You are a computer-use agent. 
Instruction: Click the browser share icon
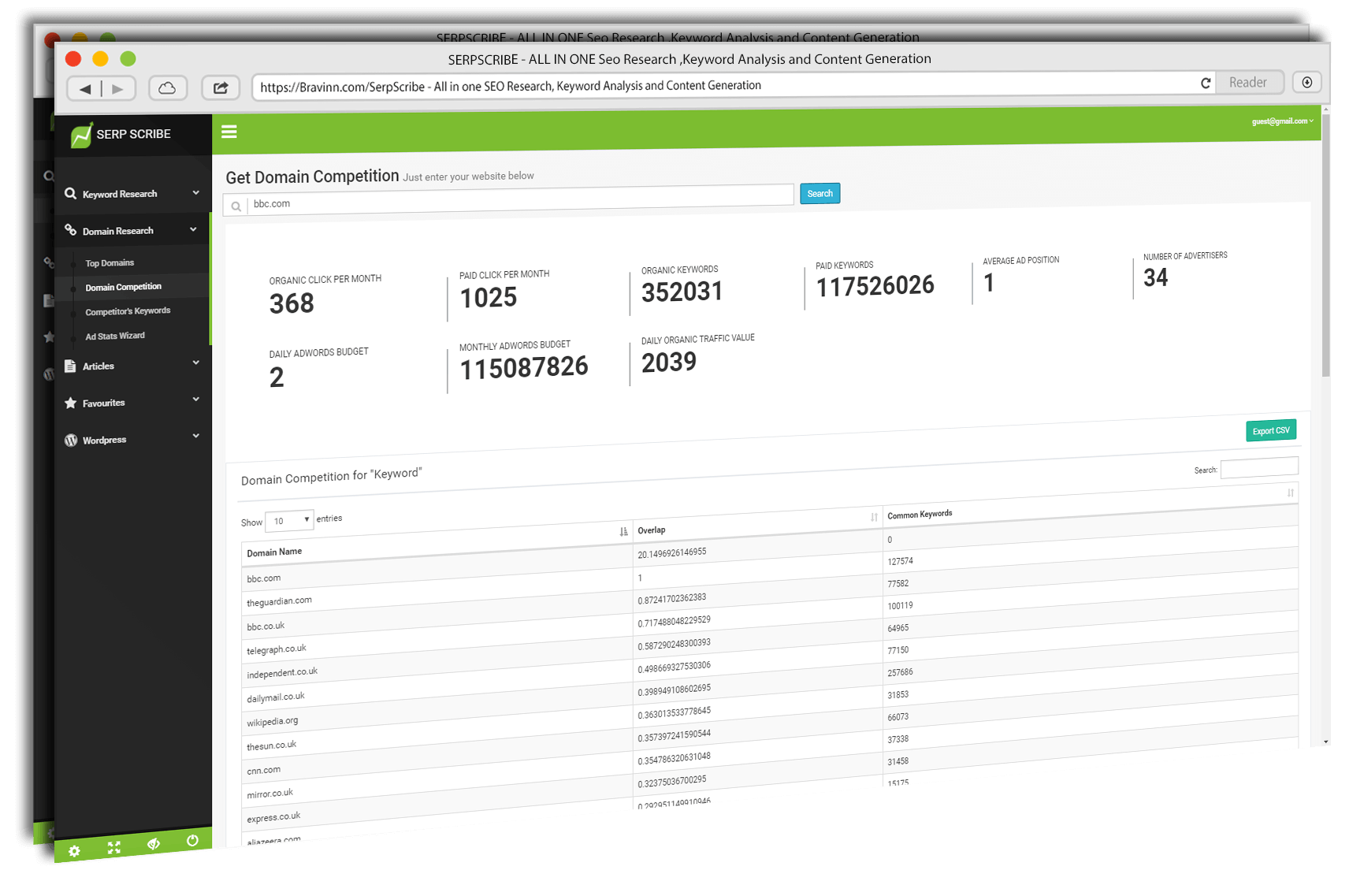221,87
